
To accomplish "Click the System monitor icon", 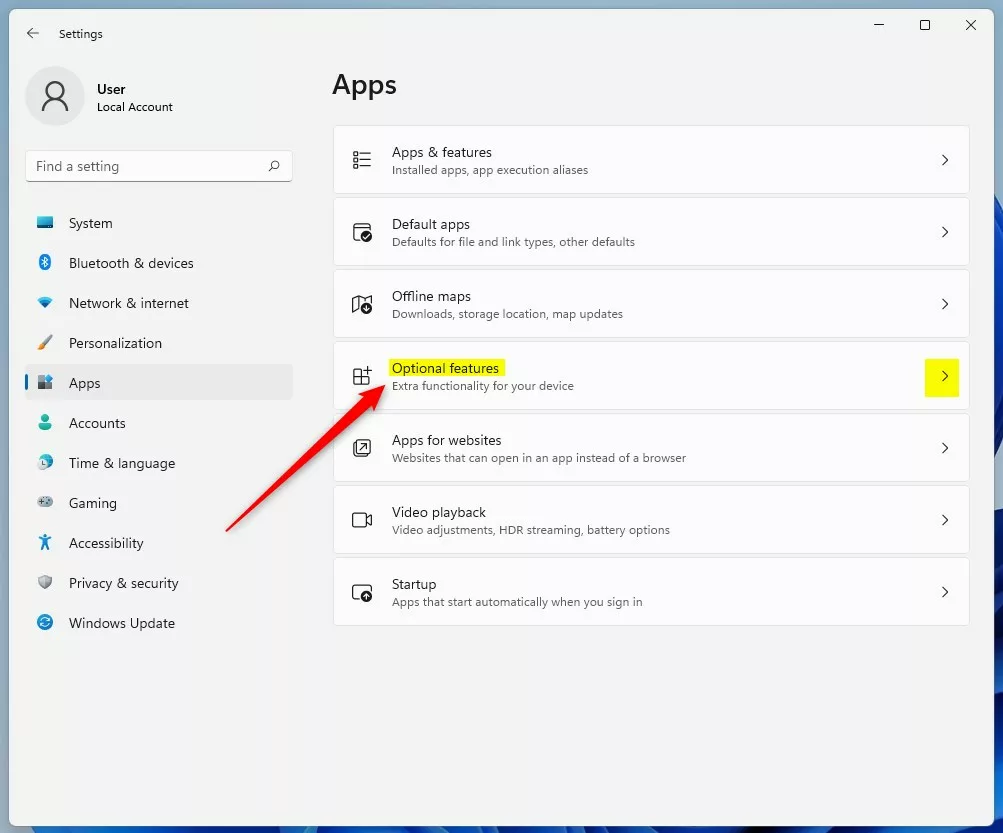I will [45, 223].
